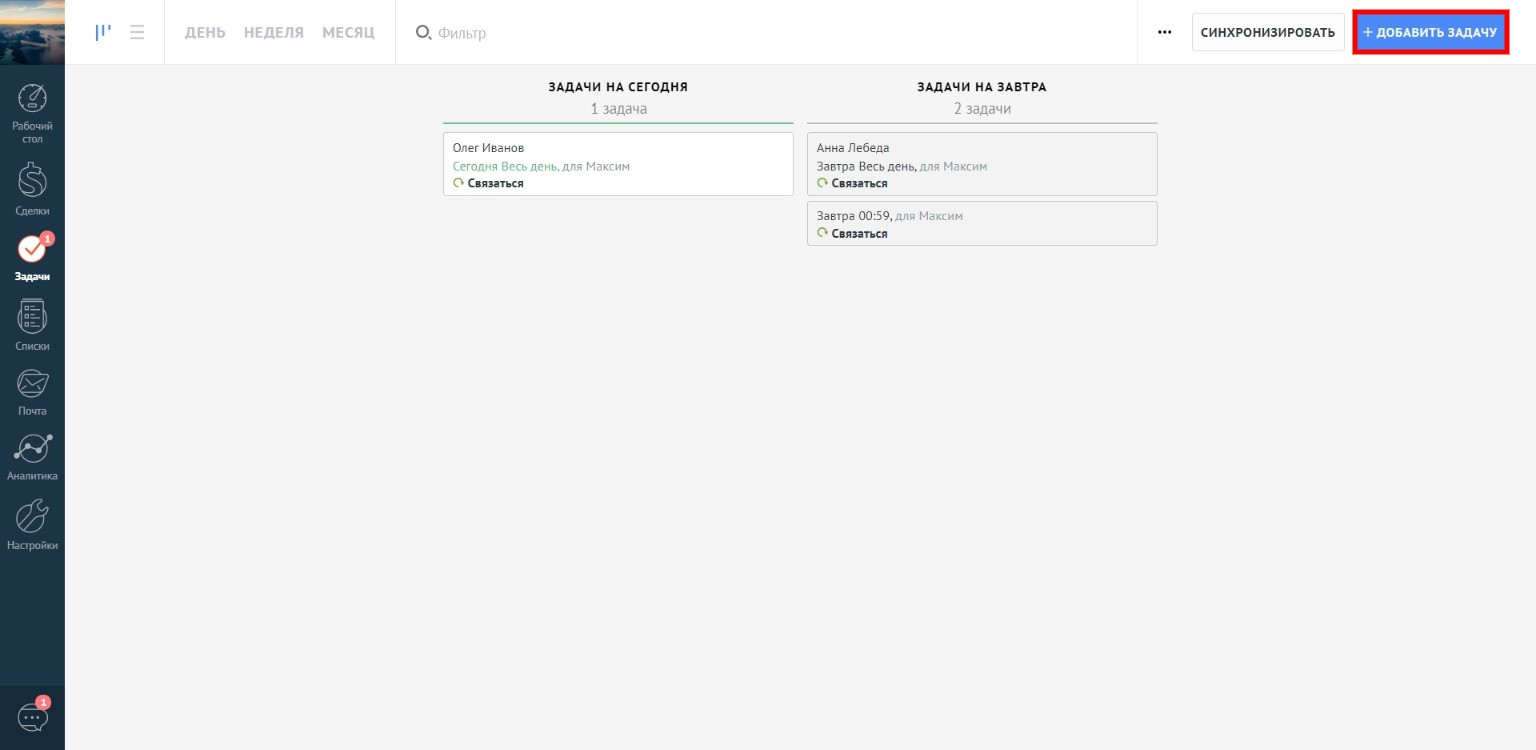Switch to list view icon
The width and height of the screenshot is (1536, 750).
(137, 32)
